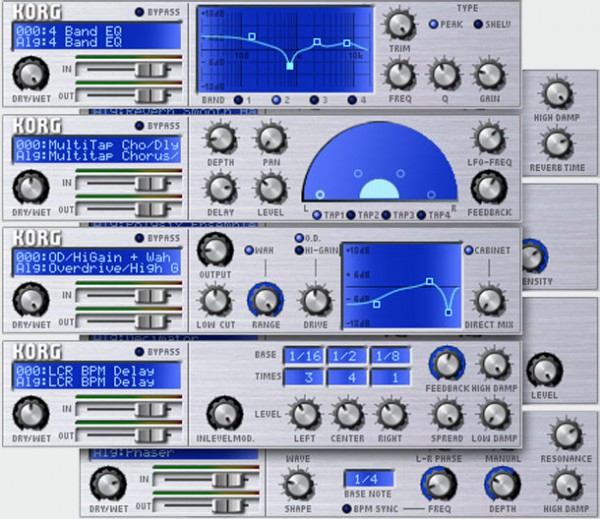The image size is (600, 519).
Task: Open the TIMES value 3 selector
Action: (x=305, y=377)
